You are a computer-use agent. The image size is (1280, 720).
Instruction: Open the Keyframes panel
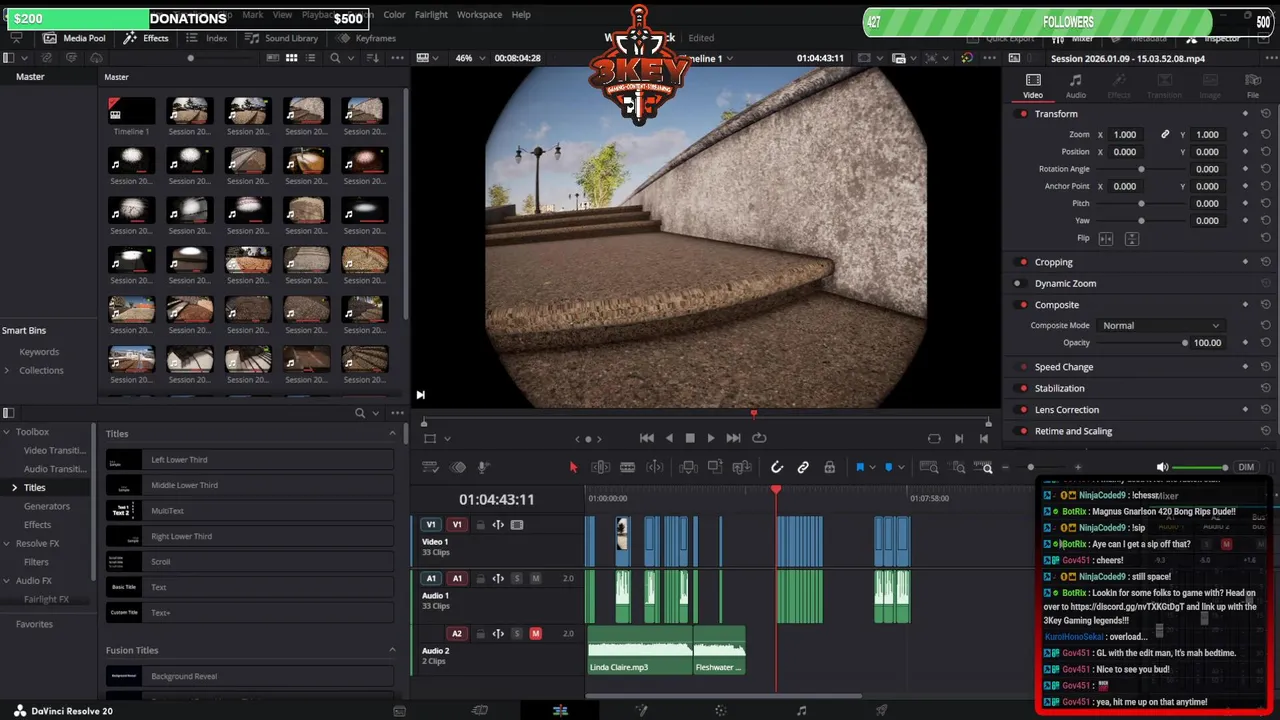(x=366, y=38)
